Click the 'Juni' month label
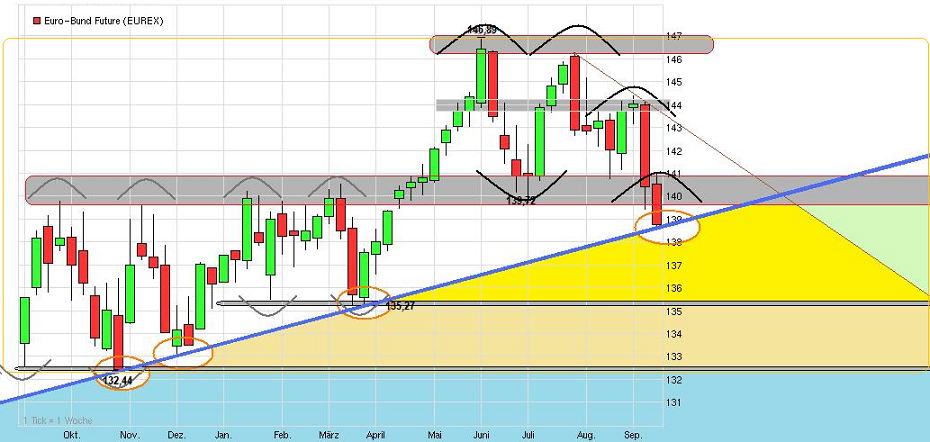930x442 pixels. coord(482,435)
